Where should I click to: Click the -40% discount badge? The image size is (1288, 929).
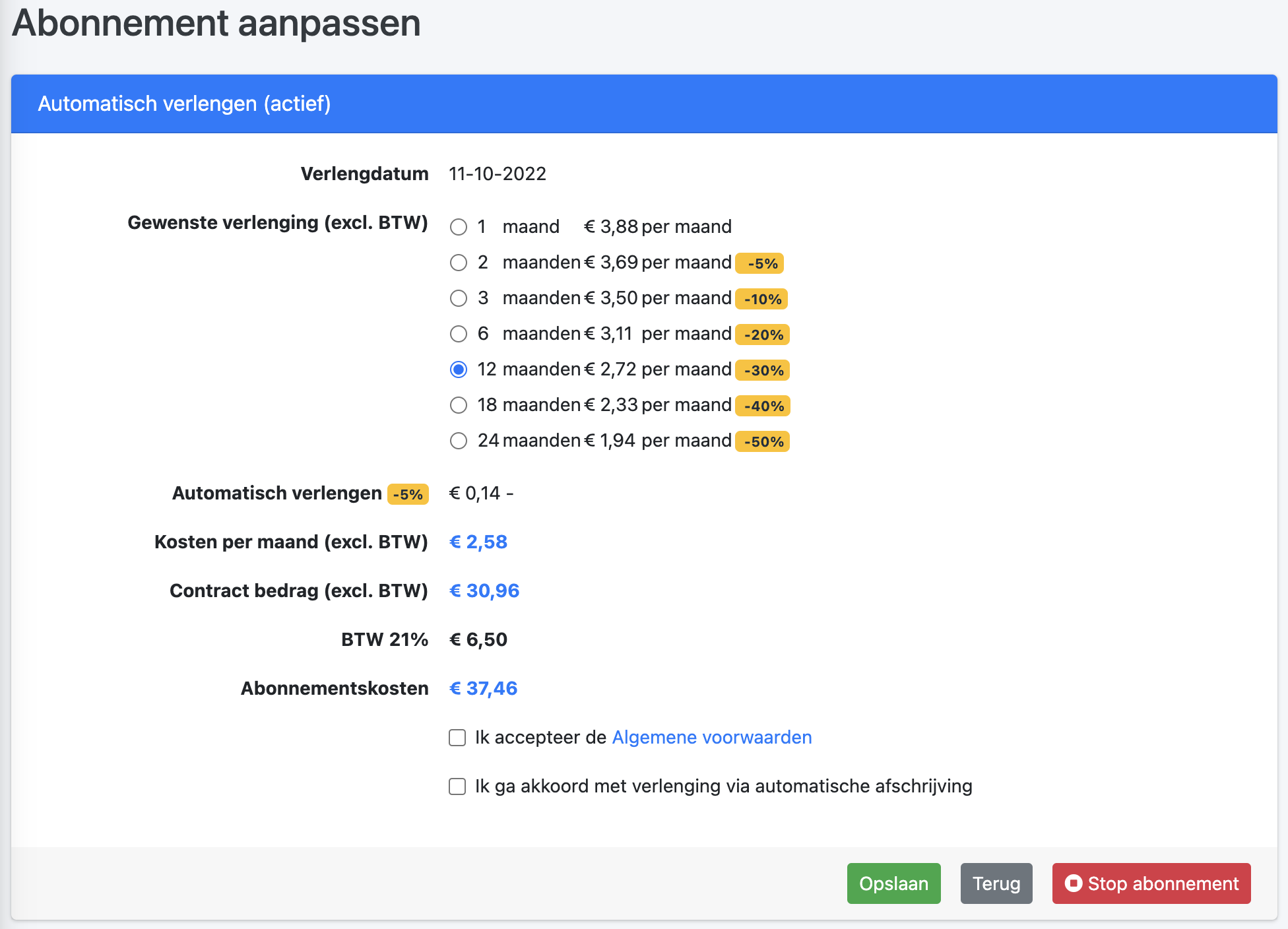(x=763, y=406)
